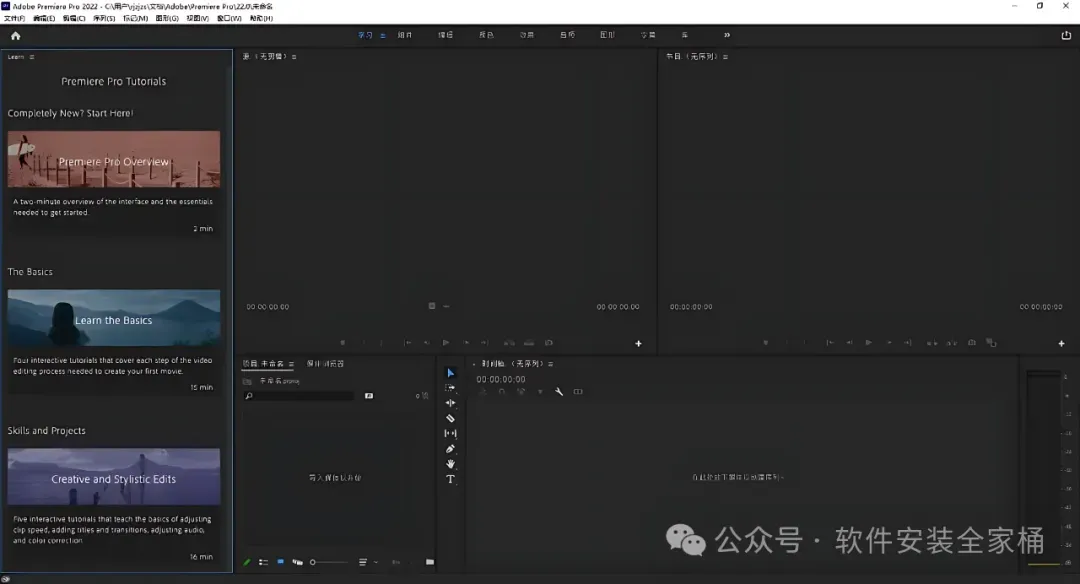Switch to the 学习 workspace tab

pyautogui.click(x=365, y=35)
